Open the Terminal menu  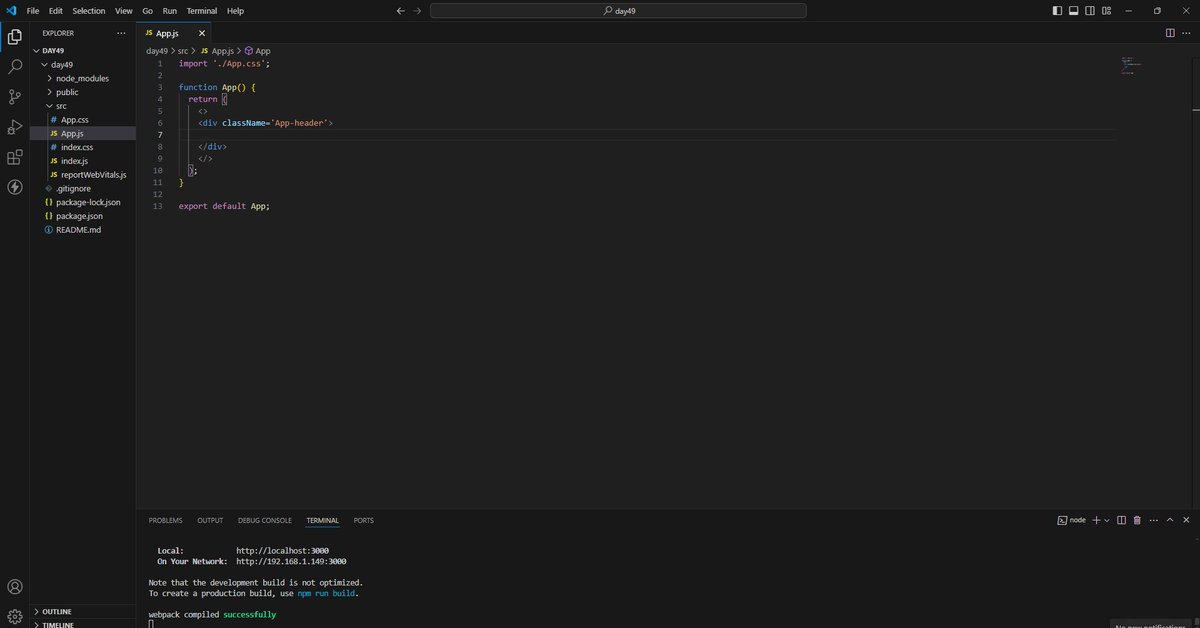point(202,11)
